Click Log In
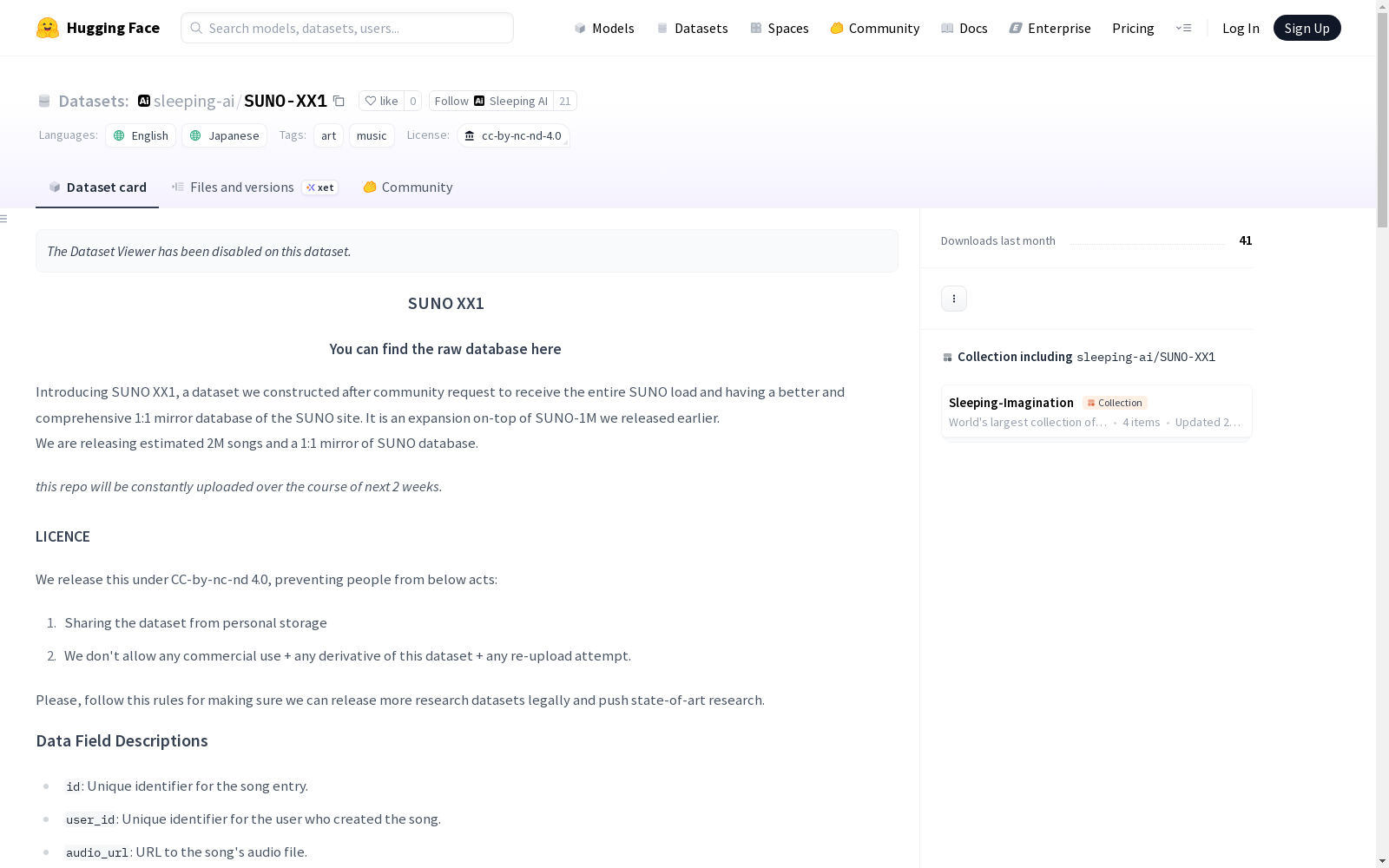The image size is (1389, 868). coord(1241,28)
